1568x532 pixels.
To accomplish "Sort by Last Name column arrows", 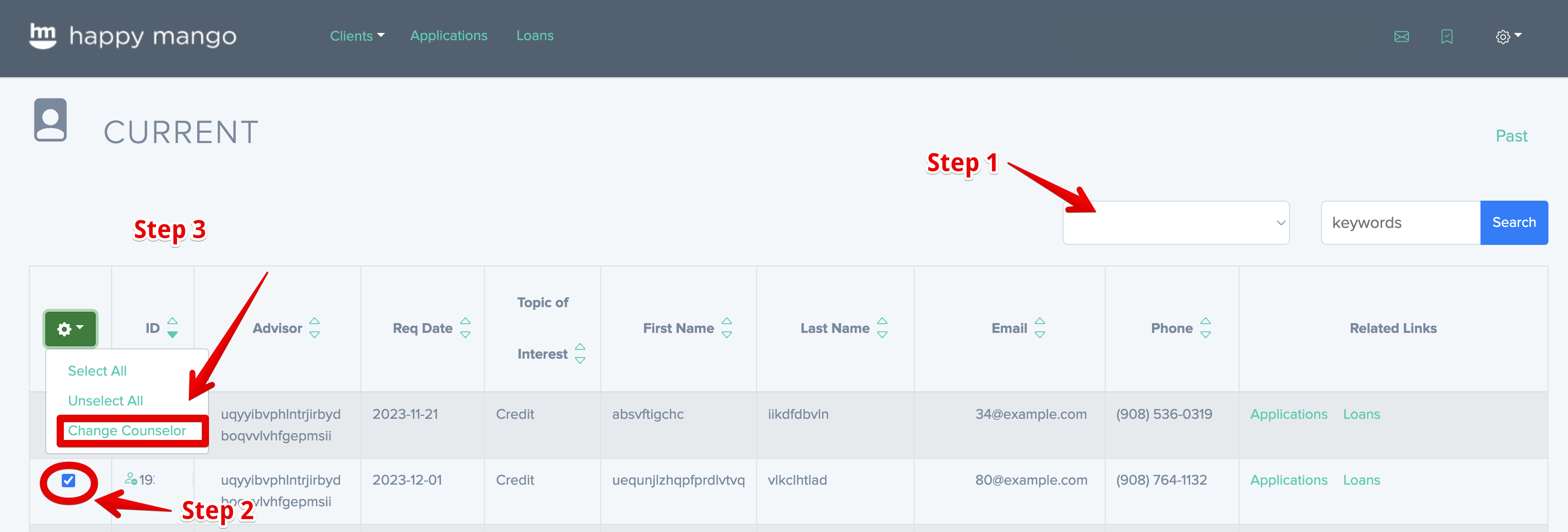I will click(x=882, y=327).
